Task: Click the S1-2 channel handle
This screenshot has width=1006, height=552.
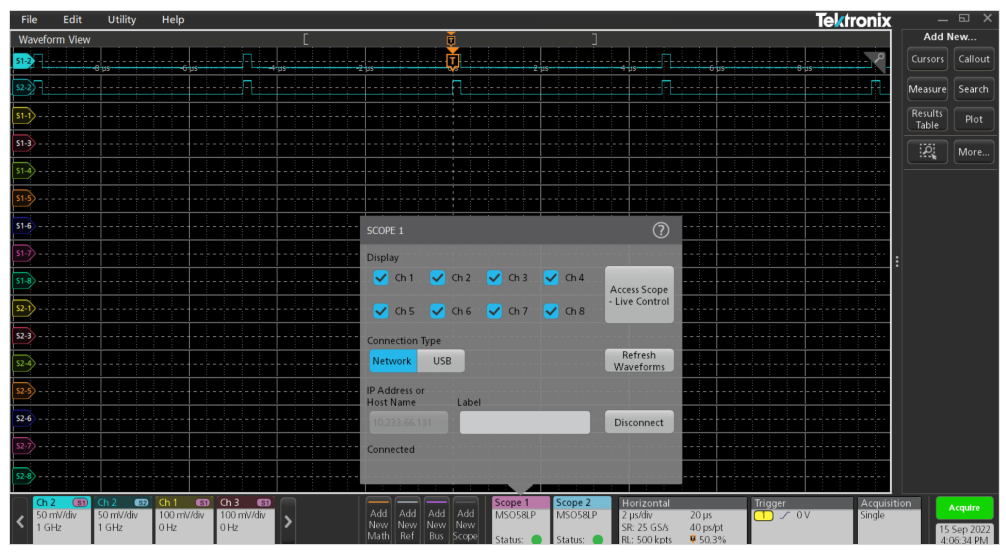Action: pos(24,61)
